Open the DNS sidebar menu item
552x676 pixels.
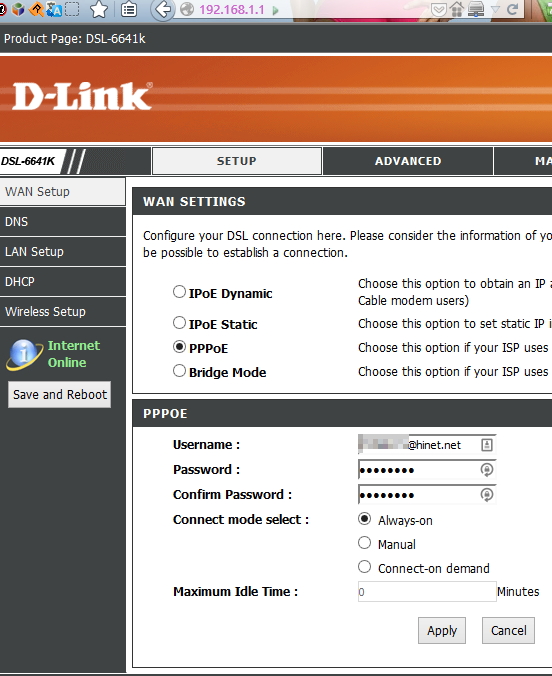coord(63,222)
